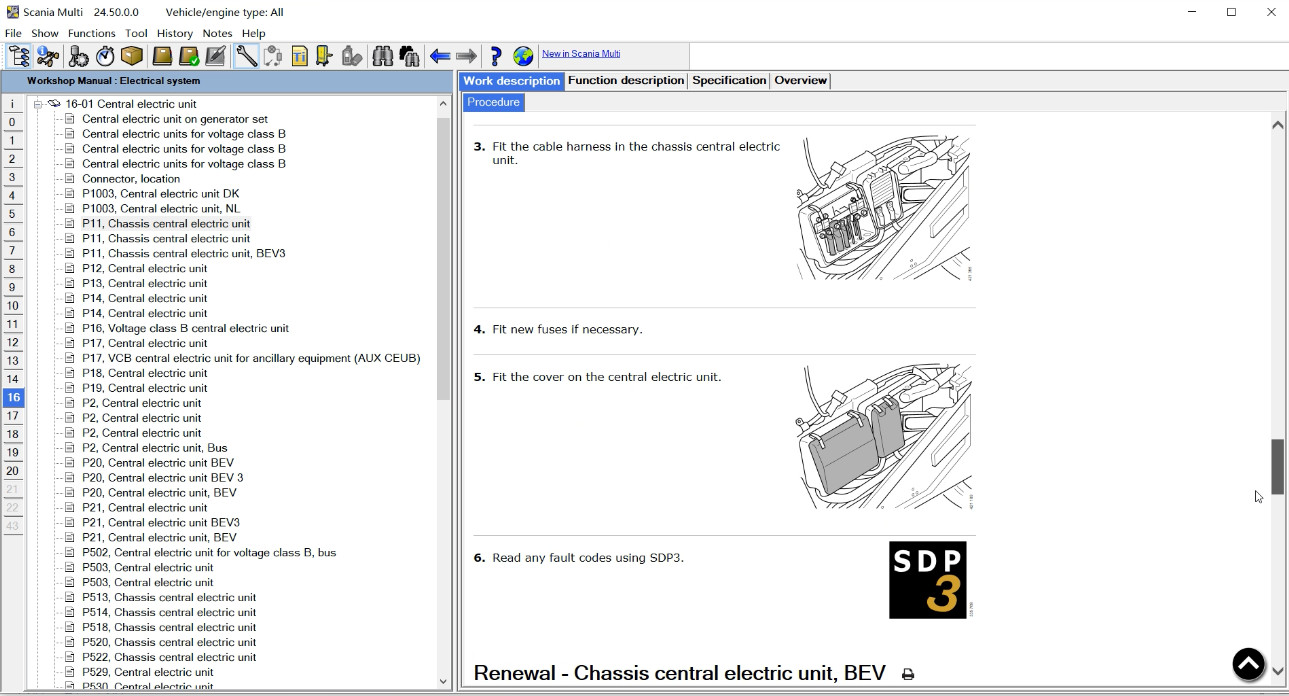The image size is (1289, 696).
Task: Switch to the Function description tab
Action: click(x=626, y=81)
